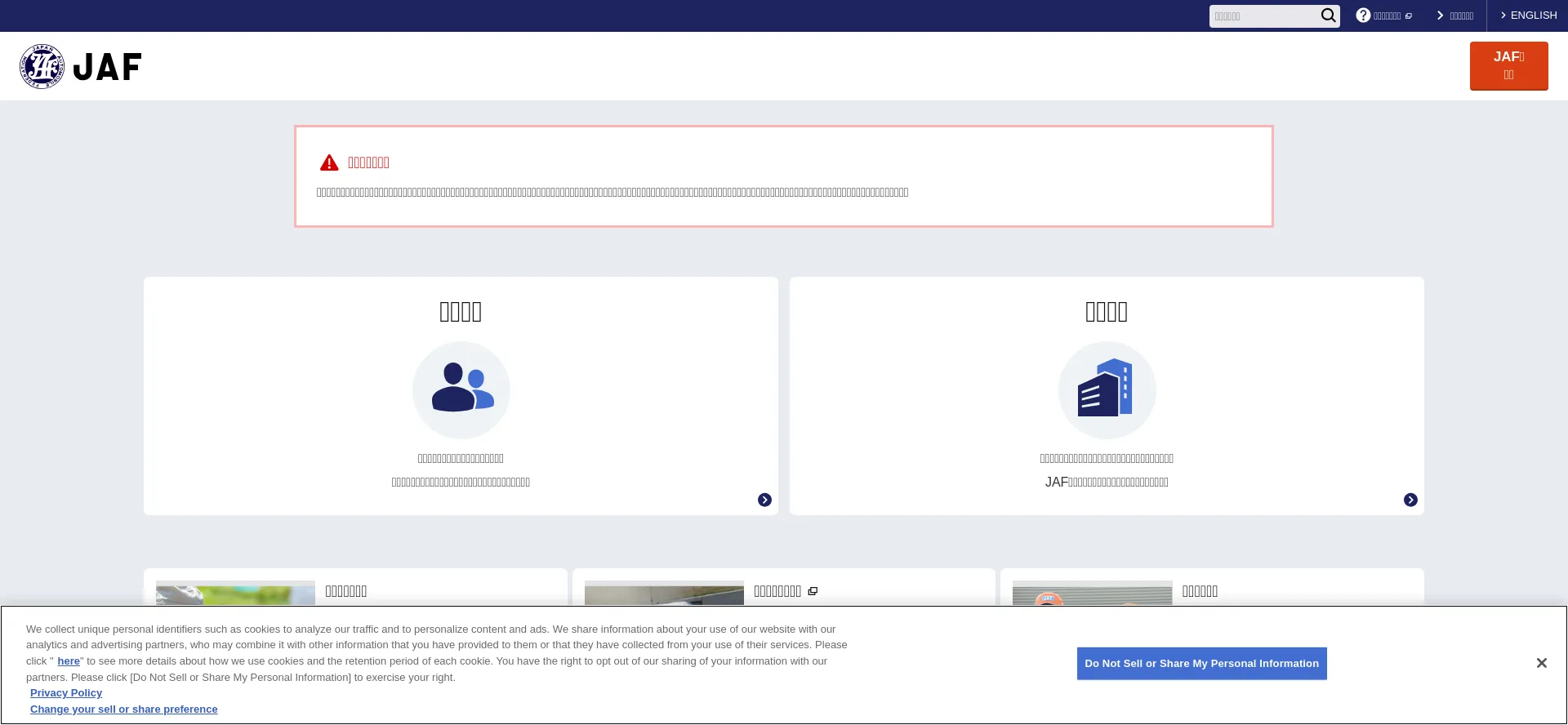Click the red warning triangle icon

tap(329, 162)
